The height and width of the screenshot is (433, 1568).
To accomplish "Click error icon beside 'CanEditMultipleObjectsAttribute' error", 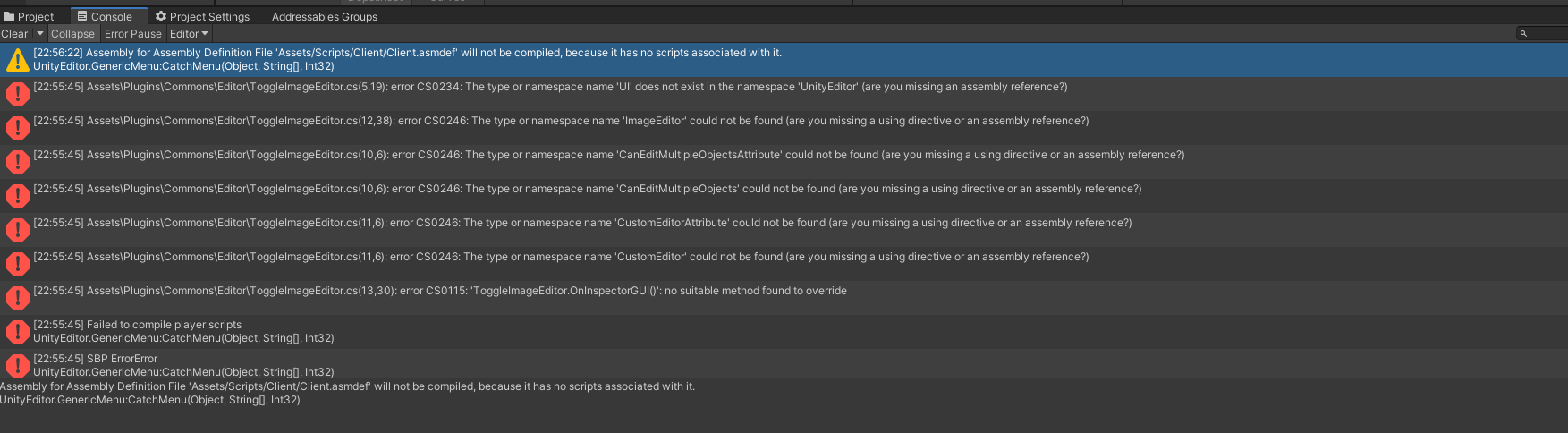I will coord(17,162).
